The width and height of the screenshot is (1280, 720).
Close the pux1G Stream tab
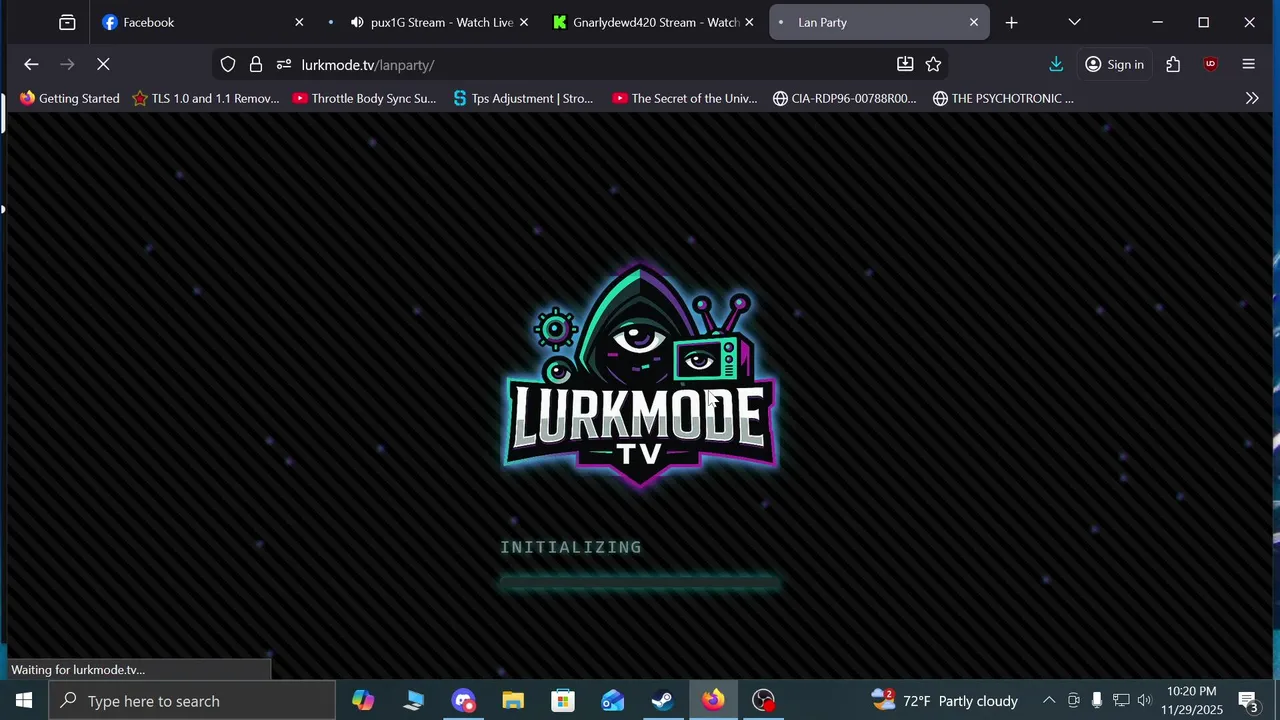coord(523,22)
